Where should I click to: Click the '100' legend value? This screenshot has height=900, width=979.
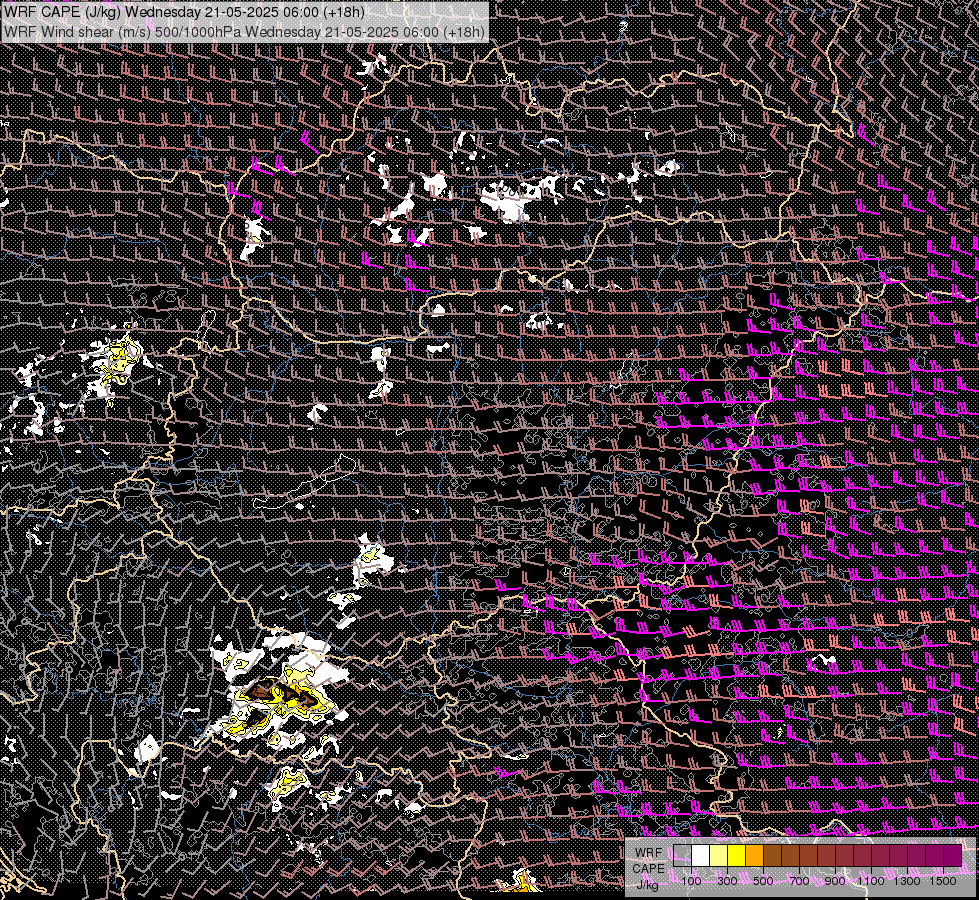(691, 881)
